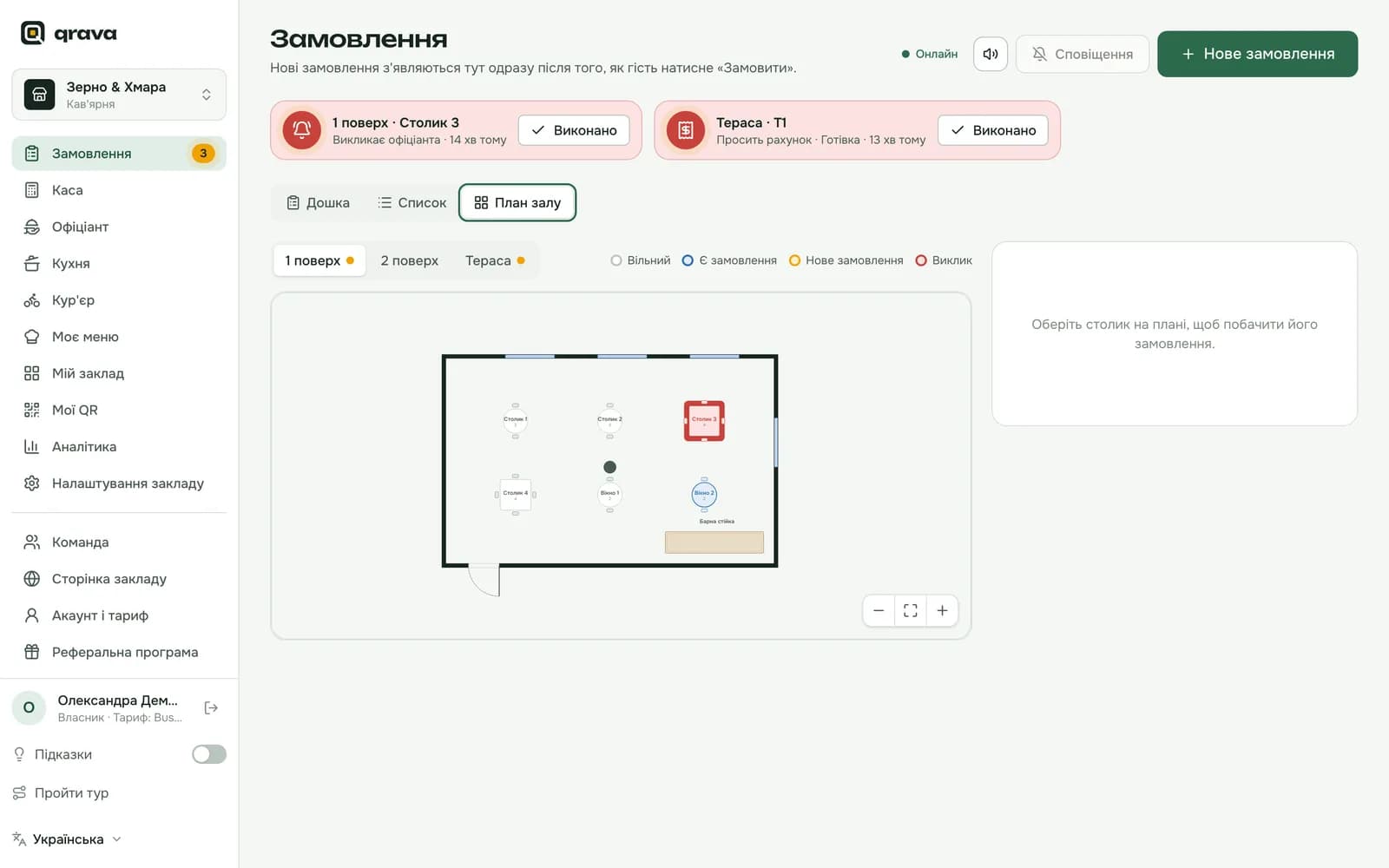Select the 1 поверх floor tab

[x=319, y=260]
